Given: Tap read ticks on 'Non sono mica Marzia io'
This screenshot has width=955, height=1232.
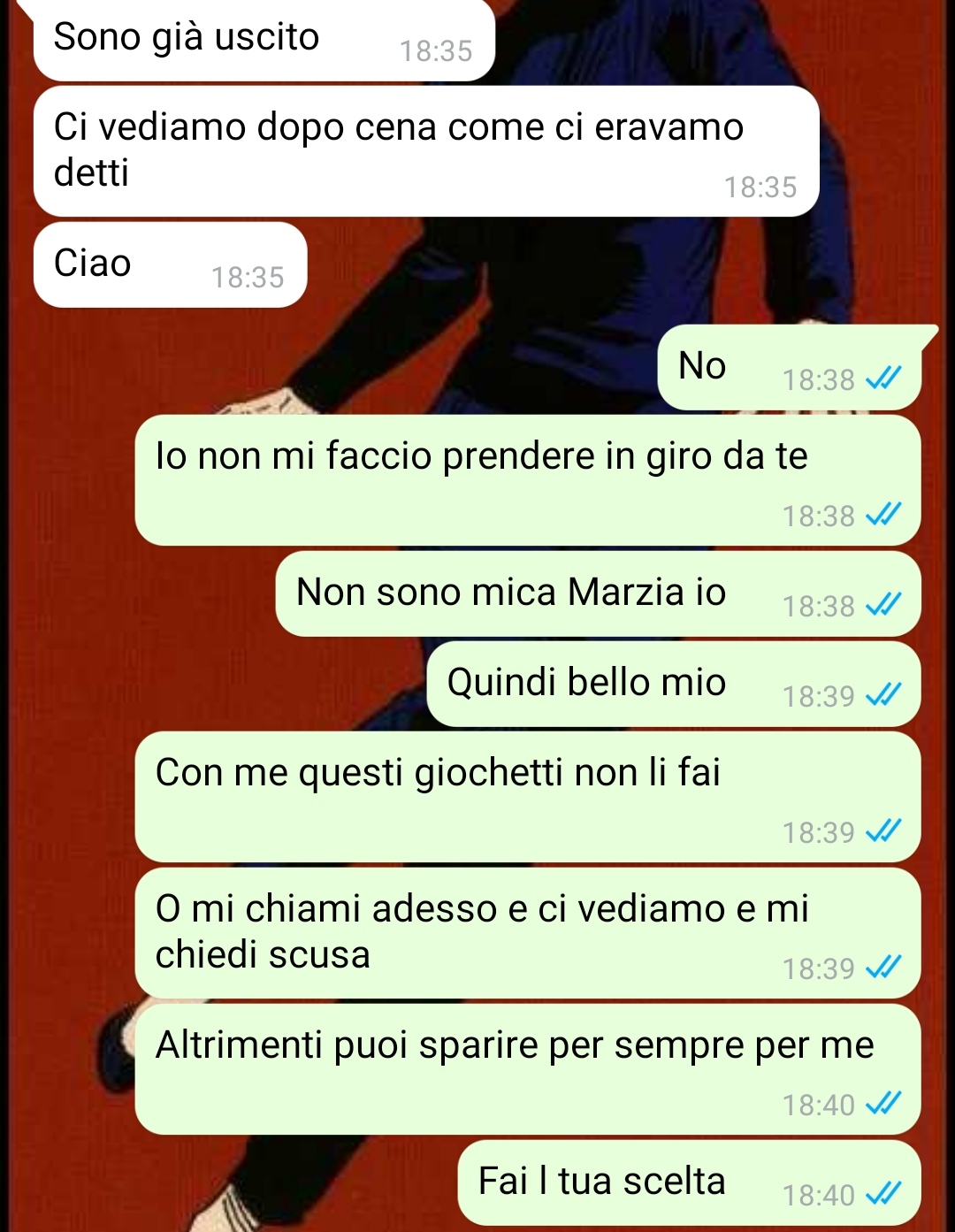Looking at the screenshot, I should click(882, 605).
